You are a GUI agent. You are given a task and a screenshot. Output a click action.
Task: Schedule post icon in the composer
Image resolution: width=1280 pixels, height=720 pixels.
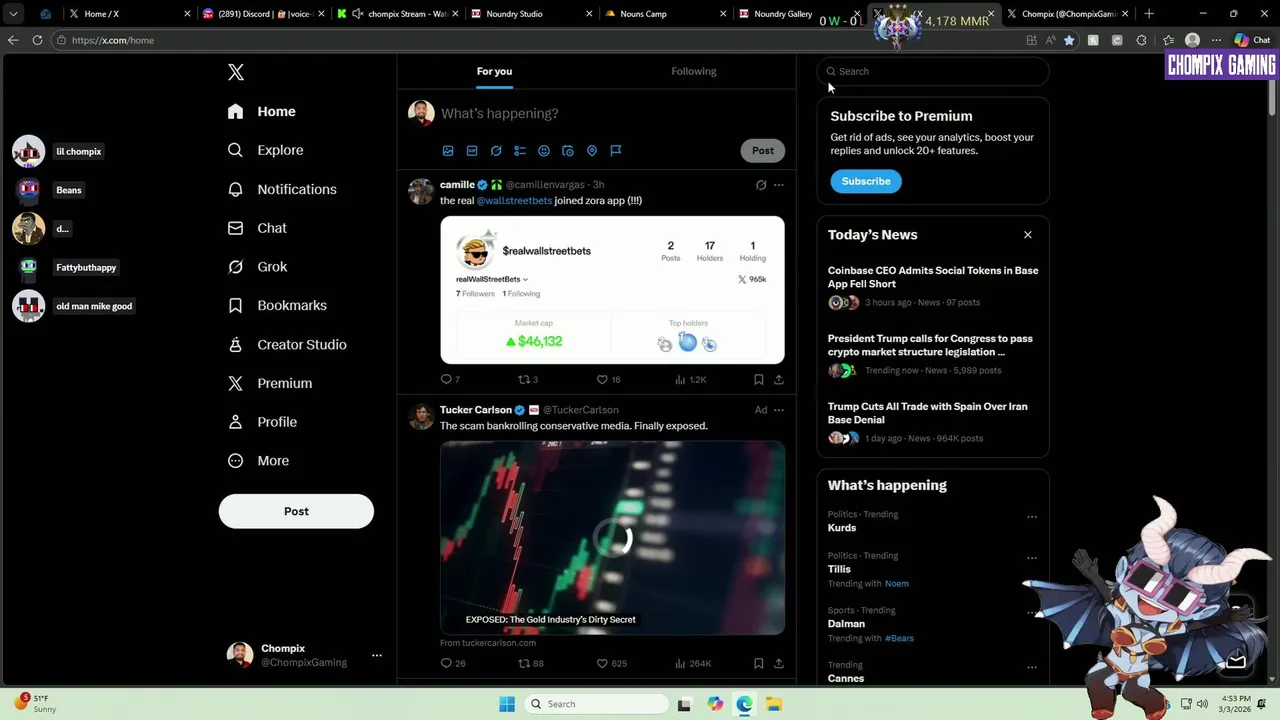point(568,150)
